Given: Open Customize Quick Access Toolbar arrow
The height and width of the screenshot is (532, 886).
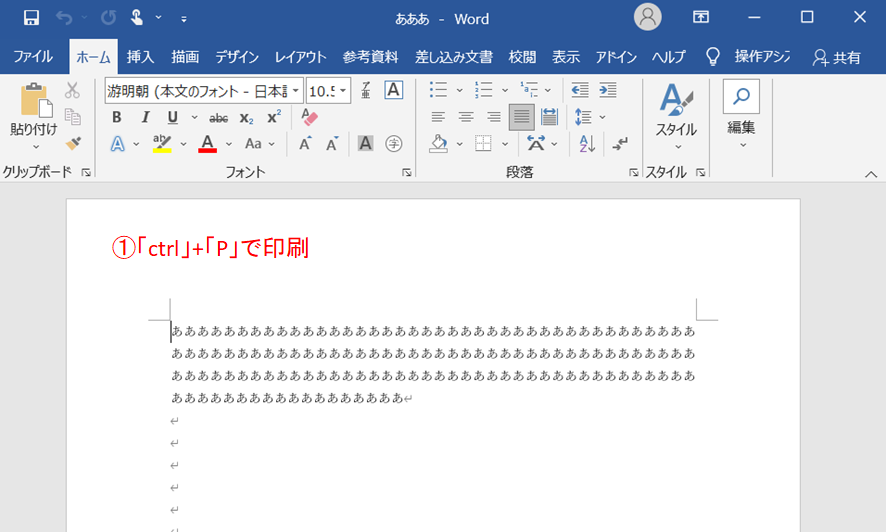Looking at the screenshot, I should (184, 19).
